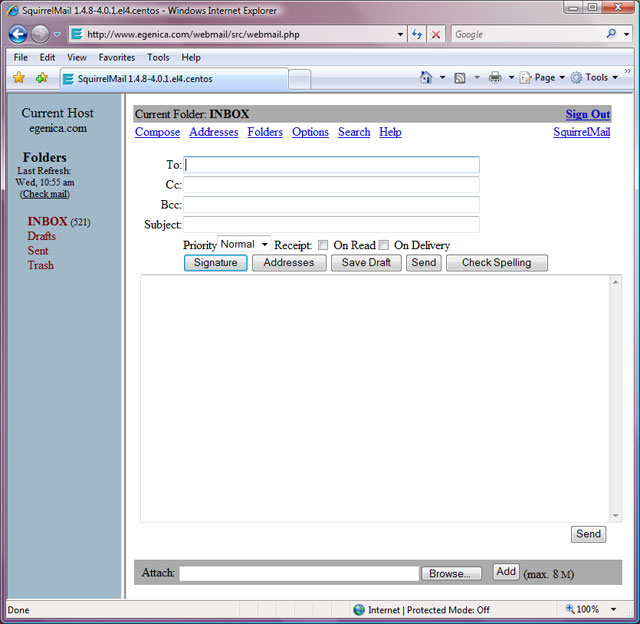
Task: Select the SquirrelMail browser tab
Action: tap(174, 79)
